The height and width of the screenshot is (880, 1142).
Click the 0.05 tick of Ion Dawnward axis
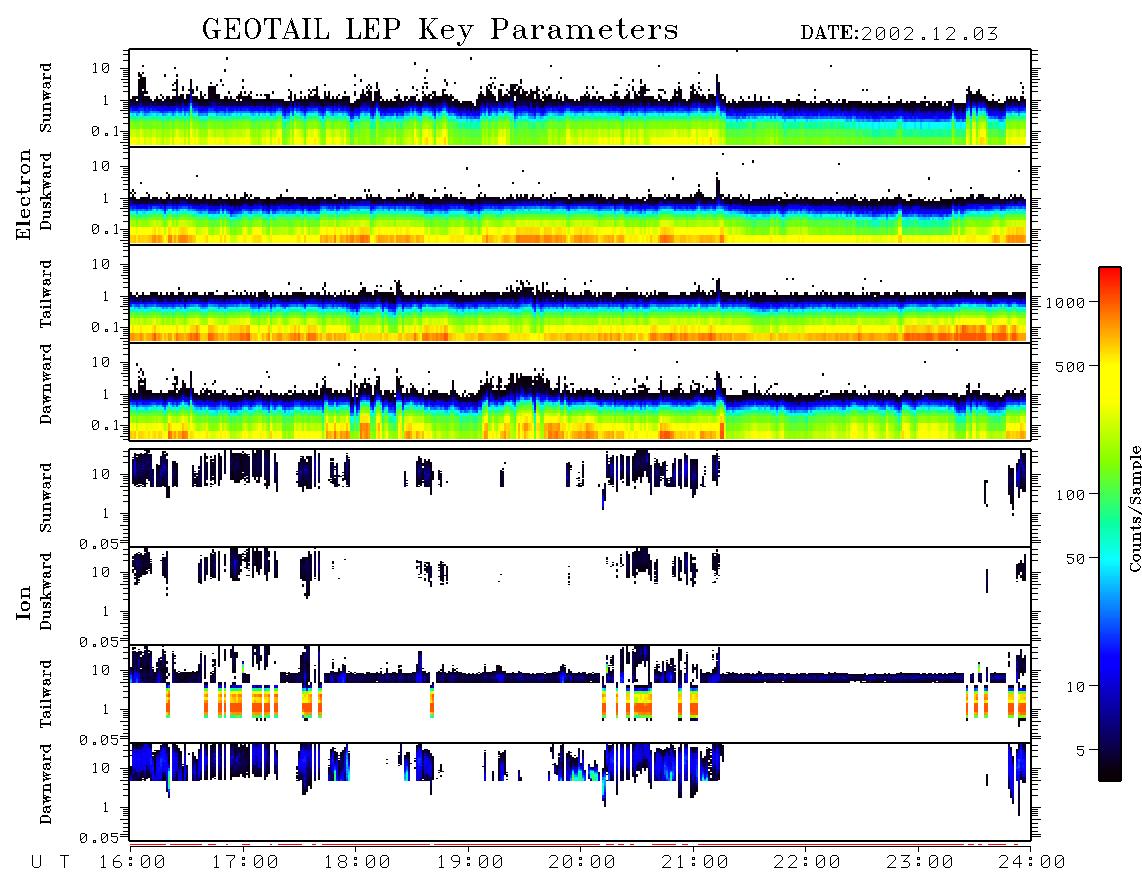point(99,838)
